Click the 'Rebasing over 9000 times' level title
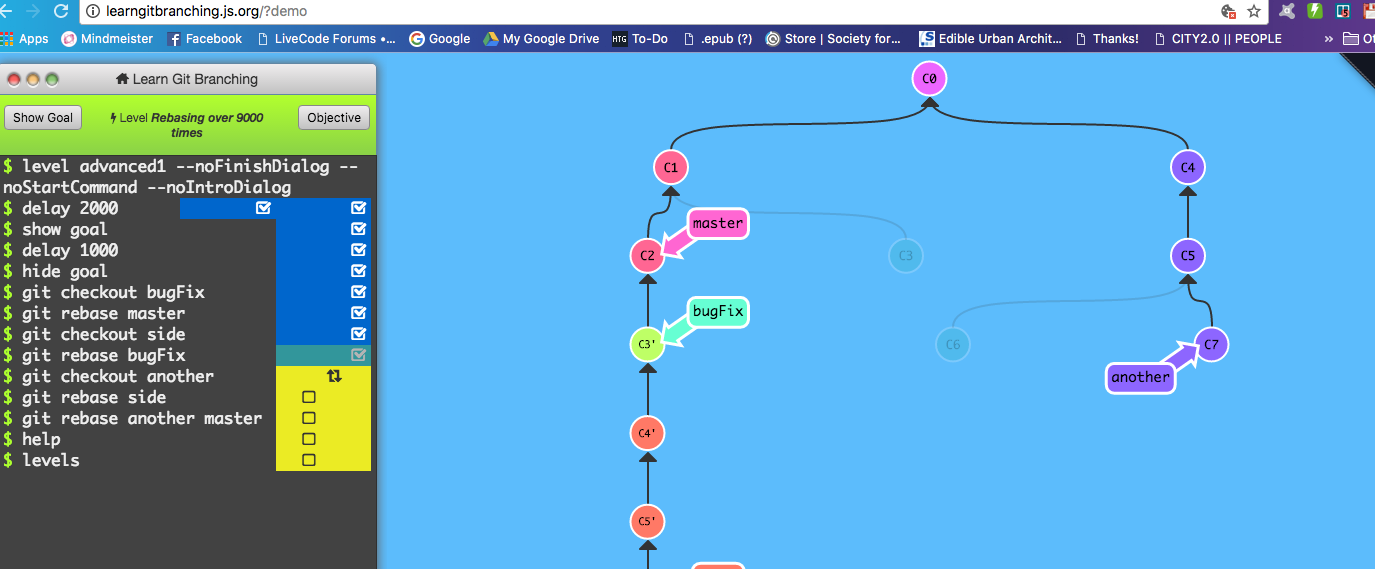The image size is (1375, 569). pyautogui.click(x=207, y=125)
